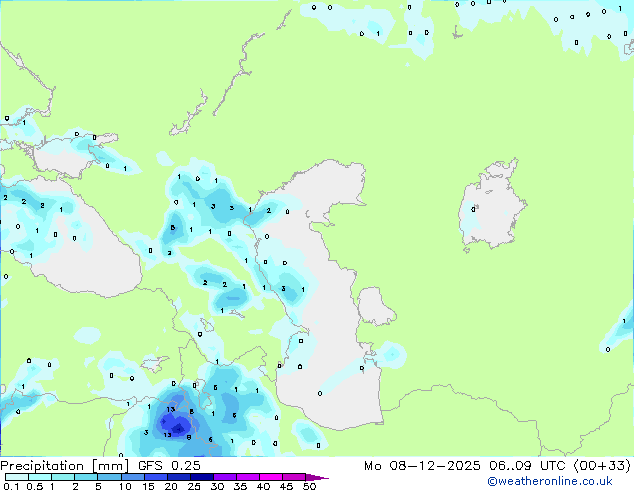Viewport: 634px width, 490px height.
Task: Click the 'Mo 08-12-2025' date text
Action: (x=422, y=466)
